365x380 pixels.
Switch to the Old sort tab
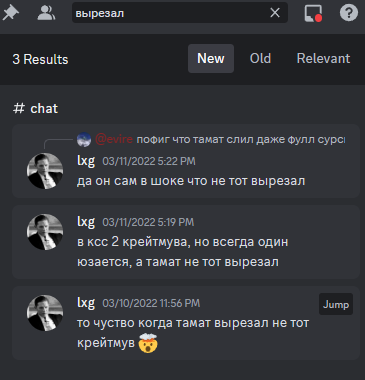[x=260, y=58]
